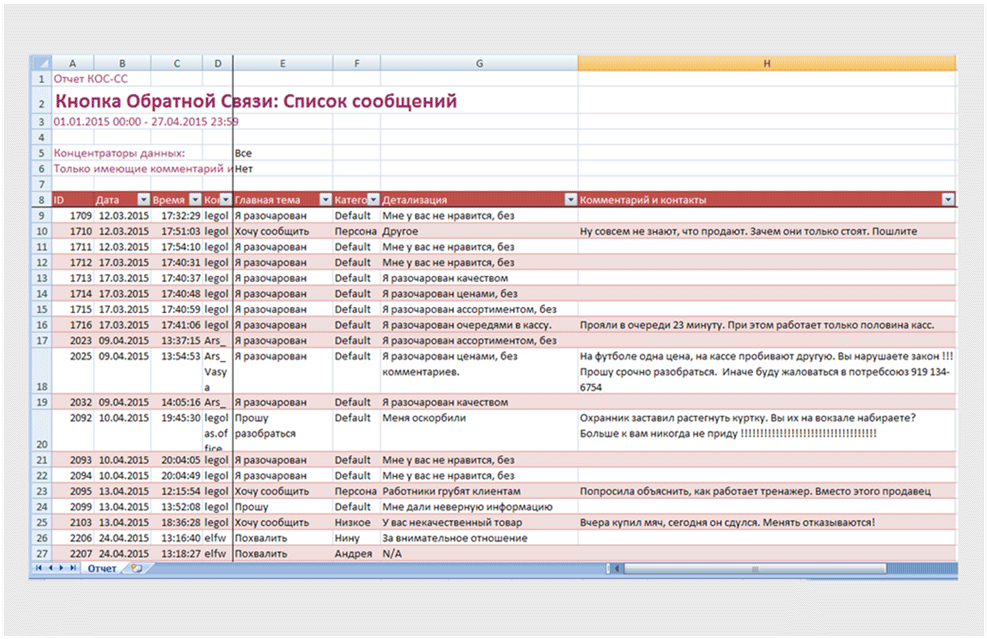This screenshot has height=639, width=987.
Task: Expand the Главная тема filter arrow
Action: (325, 200)
